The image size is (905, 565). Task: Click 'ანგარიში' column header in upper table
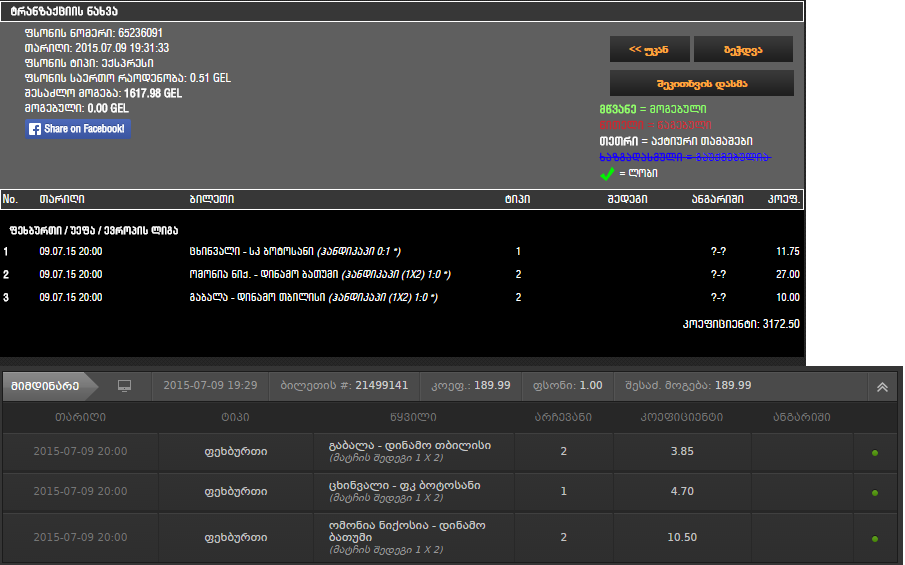pyautogui.click(x=717, y=199)
